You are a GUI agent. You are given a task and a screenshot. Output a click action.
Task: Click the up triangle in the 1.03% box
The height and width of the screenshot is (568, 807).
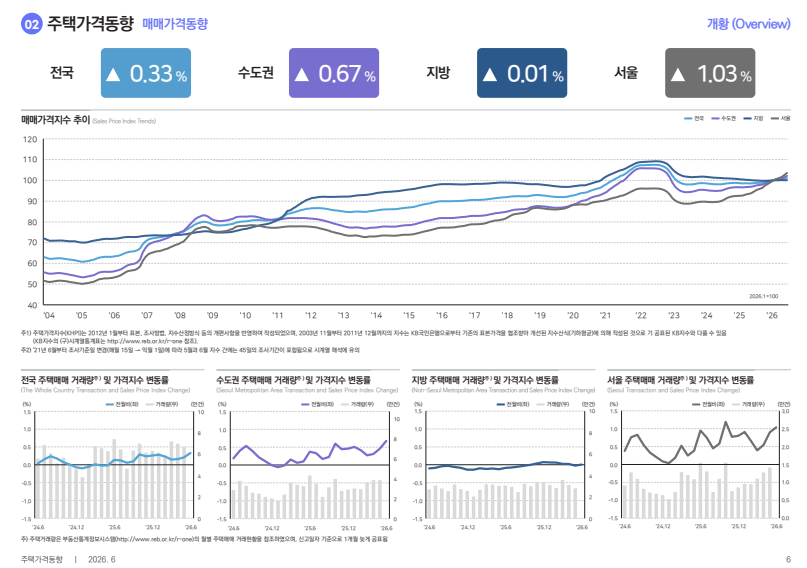(678, 75)
